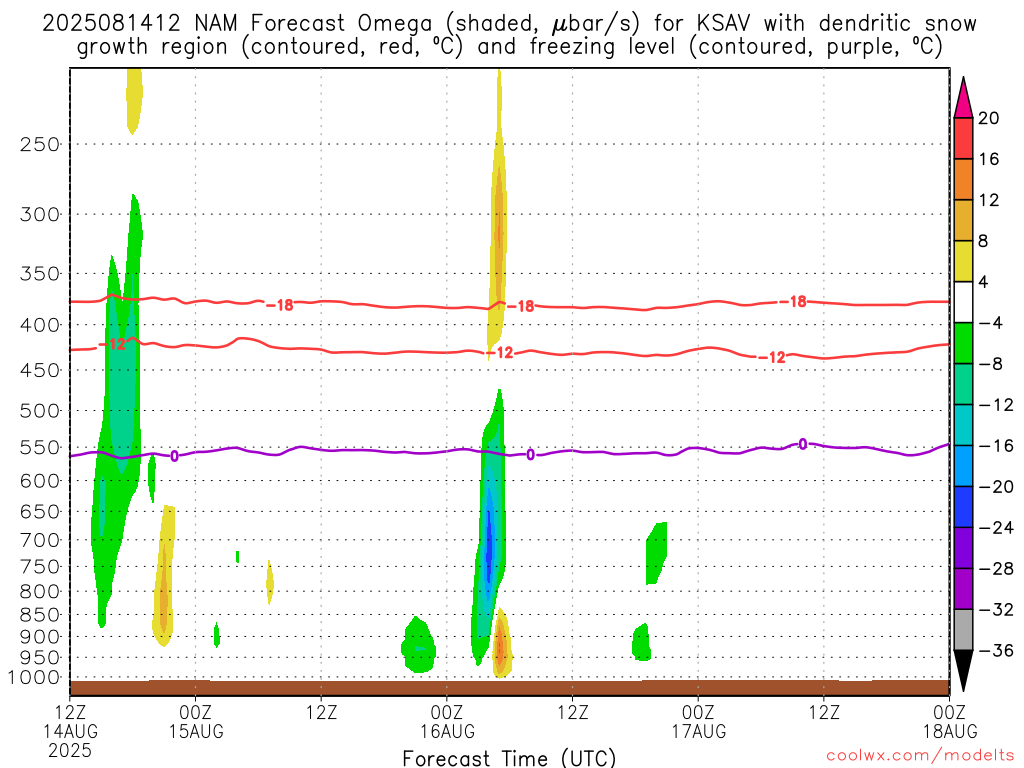1024x768 pixels.
Task: Click the 00Z 17AUG time axis label
Action: [x=698, y=721]
